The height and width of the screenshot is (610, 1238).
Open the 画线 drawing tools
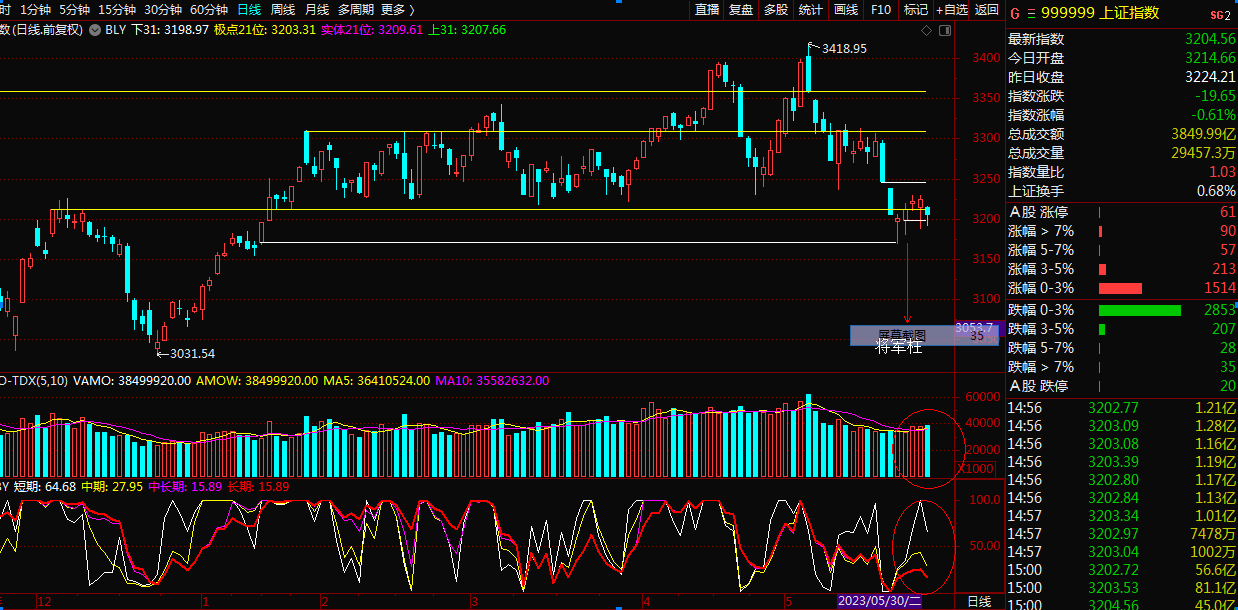click(x=846, y=10)
